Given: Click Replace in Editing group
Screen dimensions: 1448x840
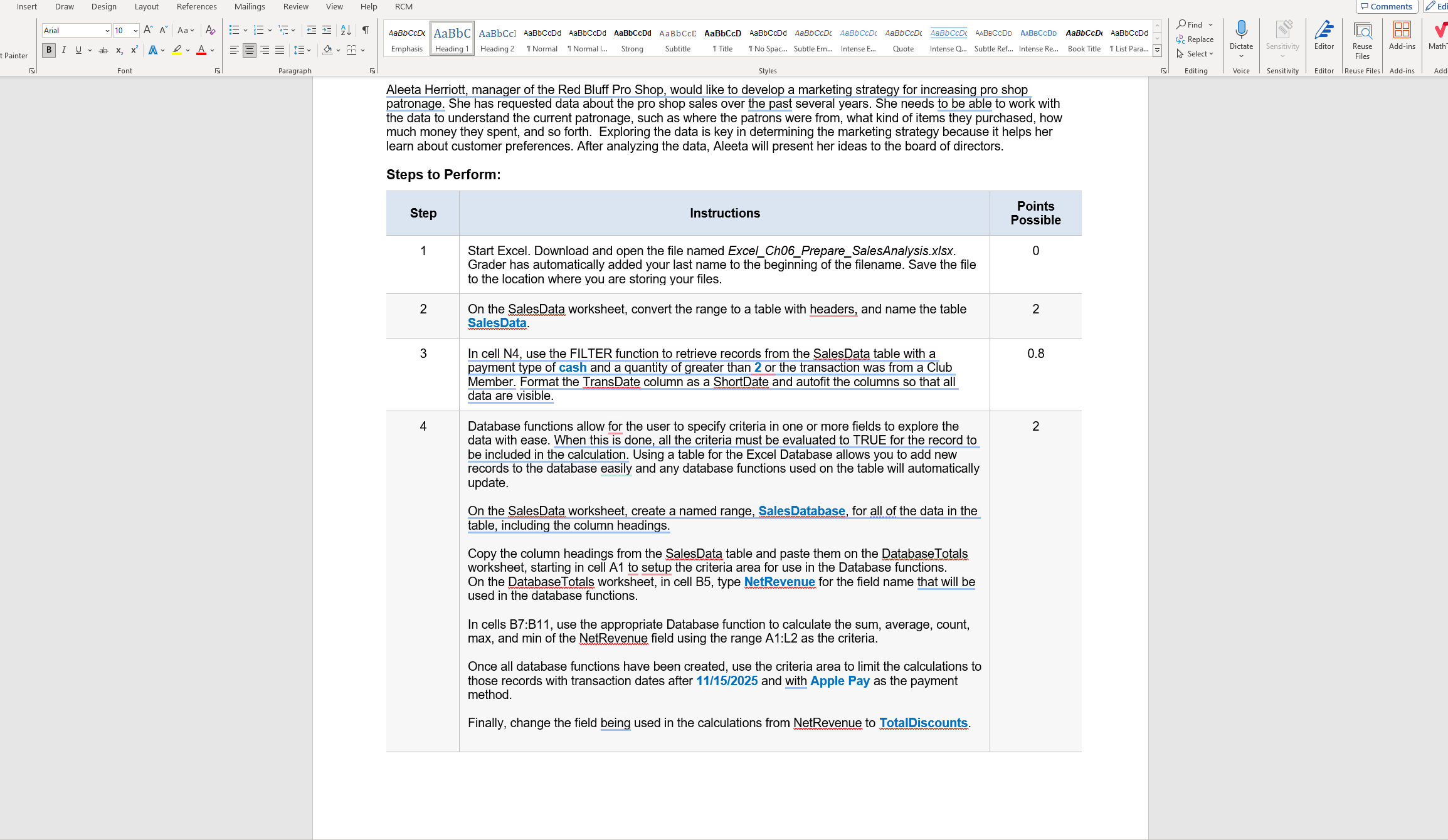Looking at the screenshot, I should click(x=1195, y=39).
